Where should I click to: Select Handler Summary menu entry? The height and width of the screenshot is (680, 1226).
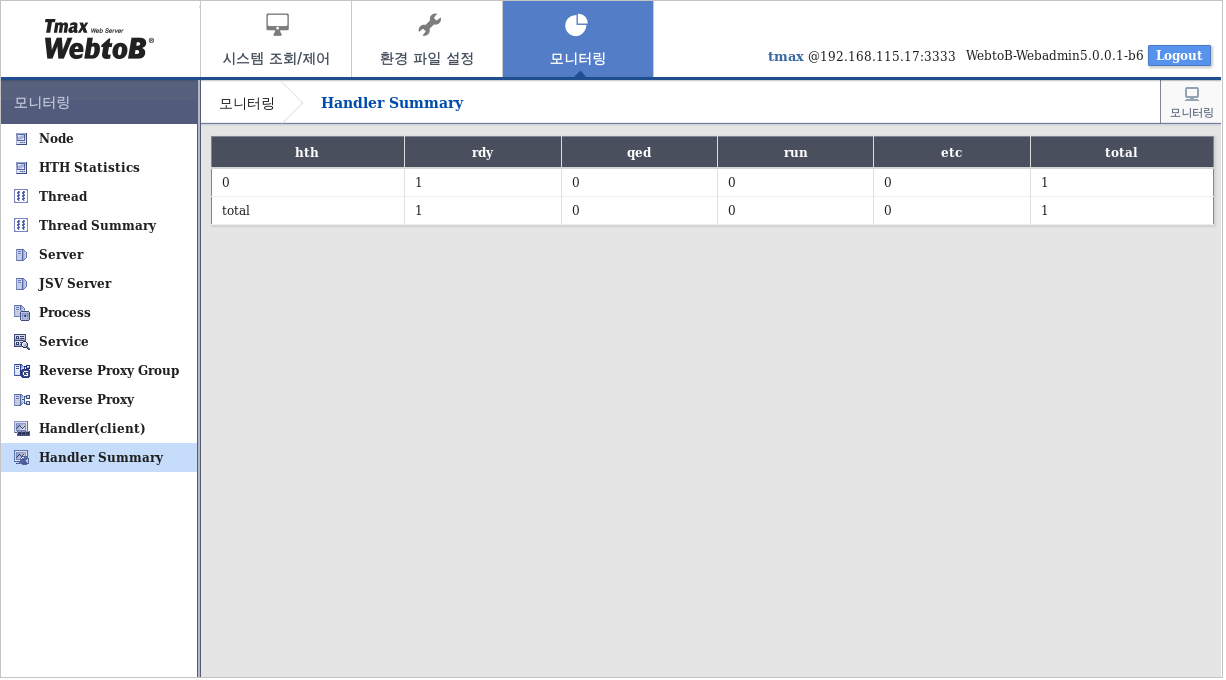99,458
